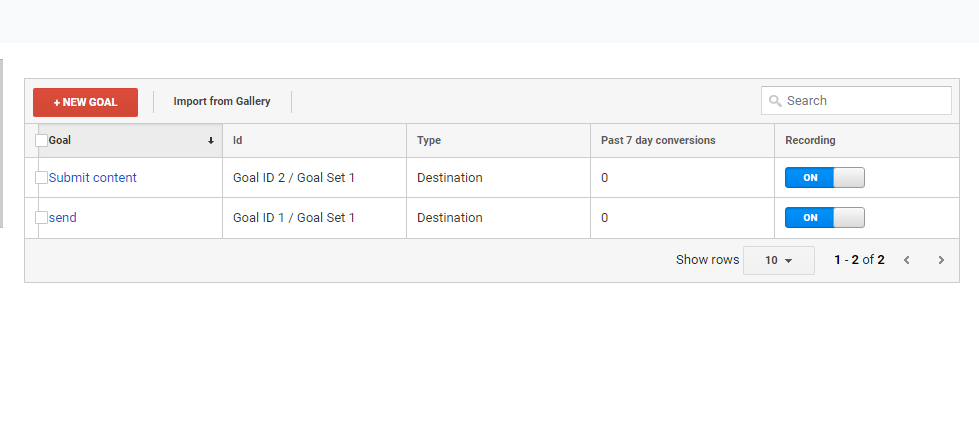Click the magnifier icon in Search box
The height and width of the screenshot is (426, 979).
[x=775, y=101]
